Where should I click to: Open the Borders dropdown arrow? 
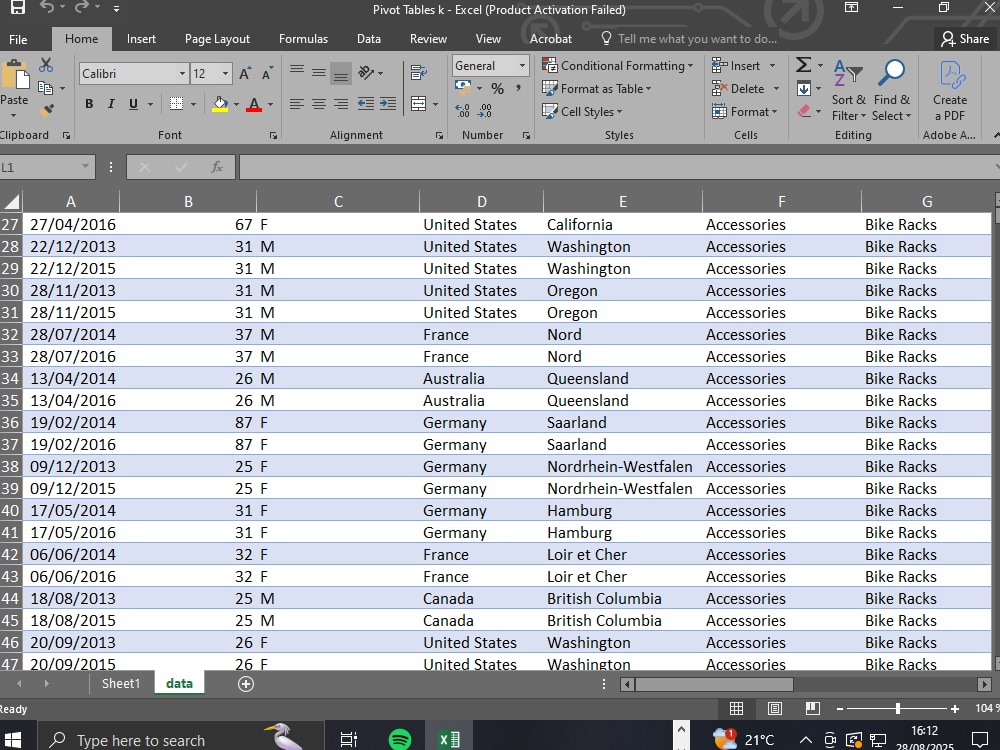[193, 105]
